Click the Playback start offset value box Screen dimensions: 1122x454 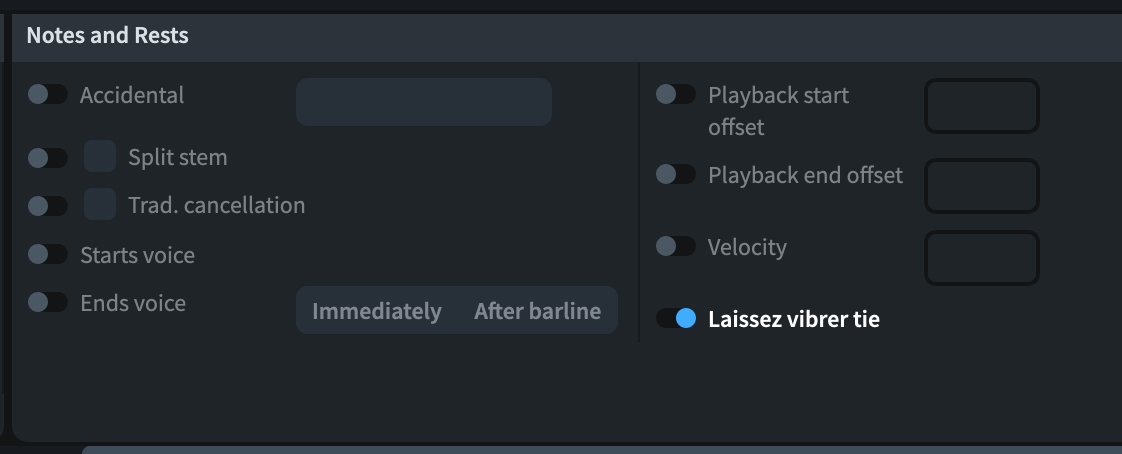coord(981,106)
